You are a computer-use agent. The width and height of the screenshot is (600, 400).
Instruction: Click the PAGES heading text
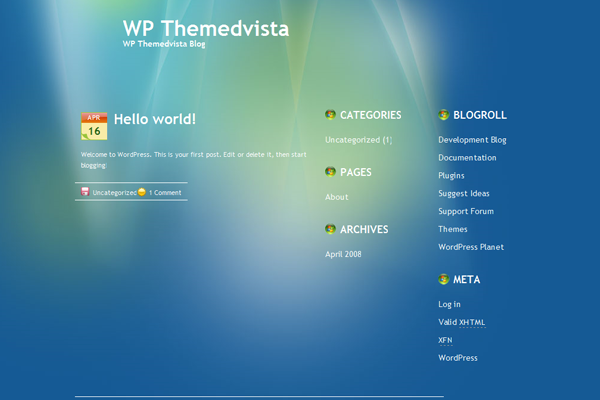(x=356, y=172)
